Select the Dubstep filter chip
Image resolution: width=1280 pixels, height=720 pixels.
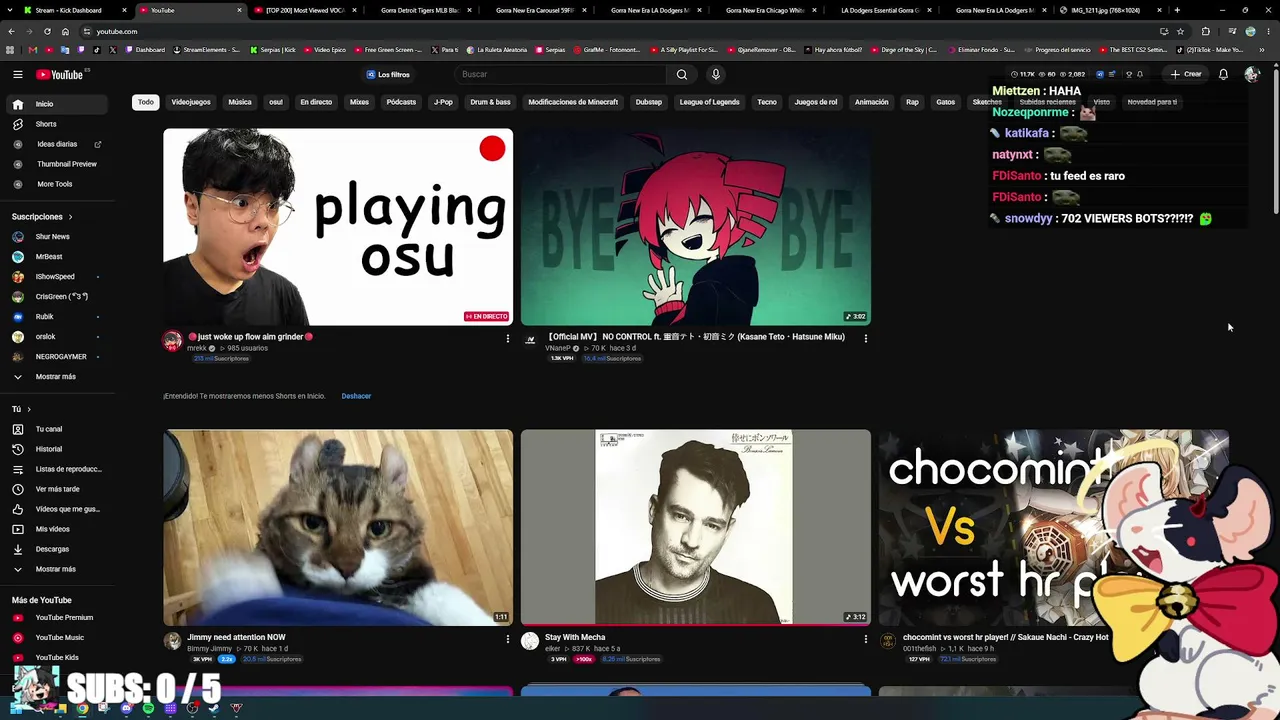click(649, 102)
